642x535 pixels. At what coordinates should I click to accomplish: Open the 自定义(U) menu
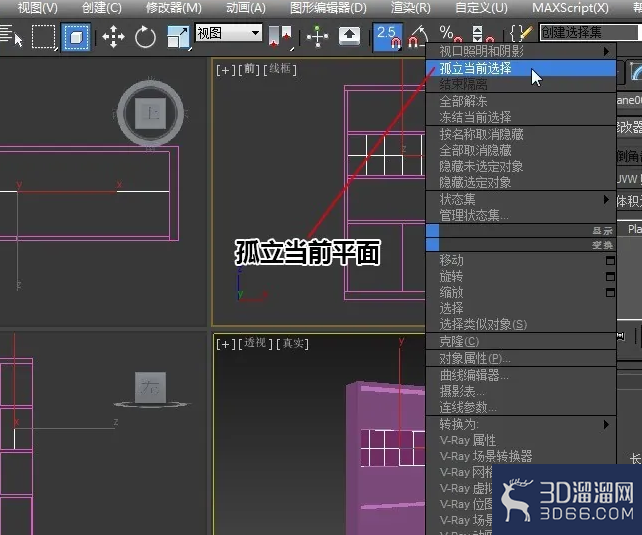[481, 7]
